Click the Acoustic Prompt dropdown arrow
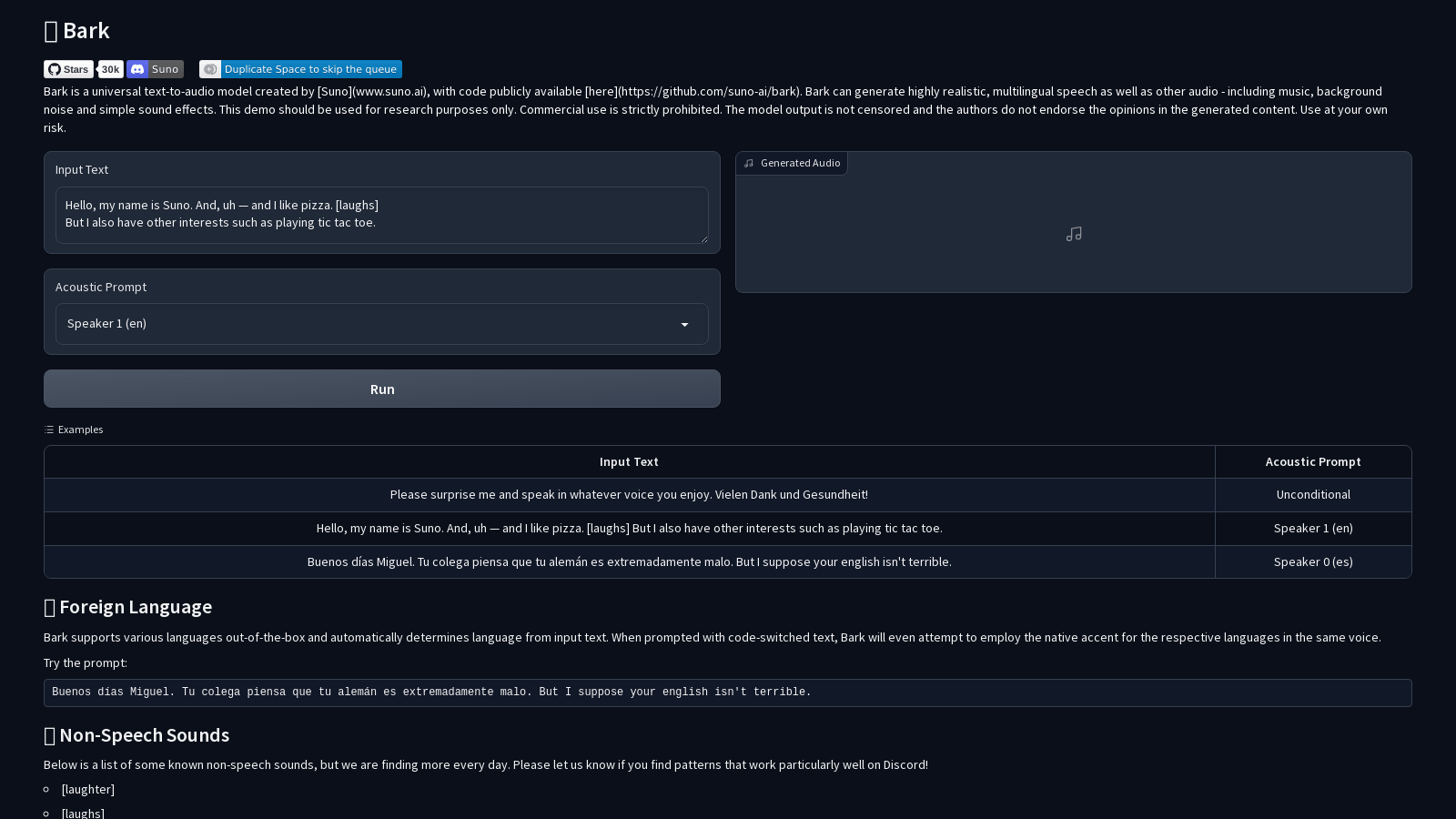Image resolution: width=1456 pixels, height=819 pixels. 684,325
